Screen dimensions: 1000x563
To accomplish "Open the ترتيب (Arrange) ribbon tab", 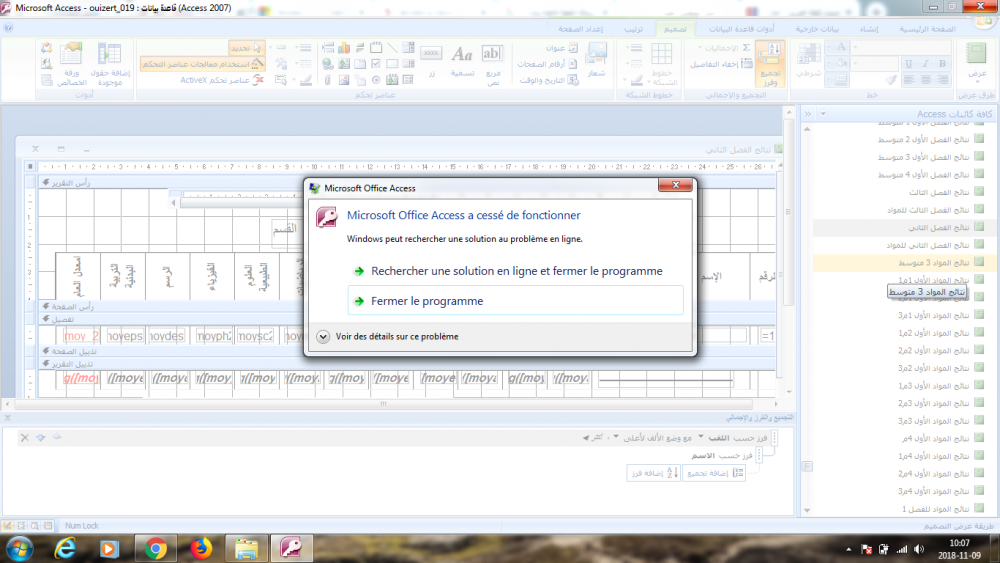I will tap(633, 29).
